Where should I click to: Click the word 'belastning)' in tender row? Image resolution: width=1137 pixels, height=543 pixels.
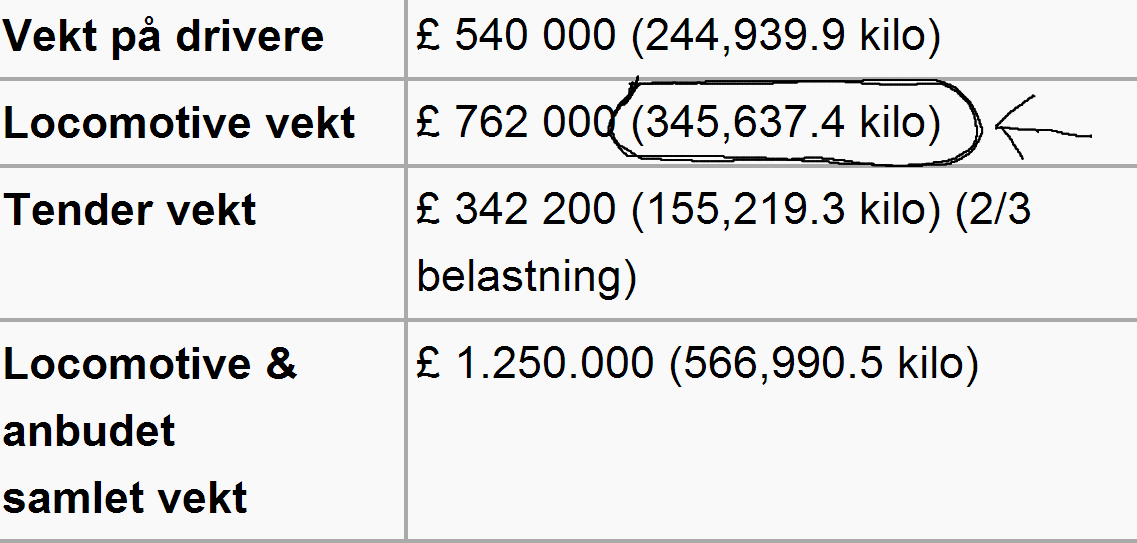click(x=527, y=276)
